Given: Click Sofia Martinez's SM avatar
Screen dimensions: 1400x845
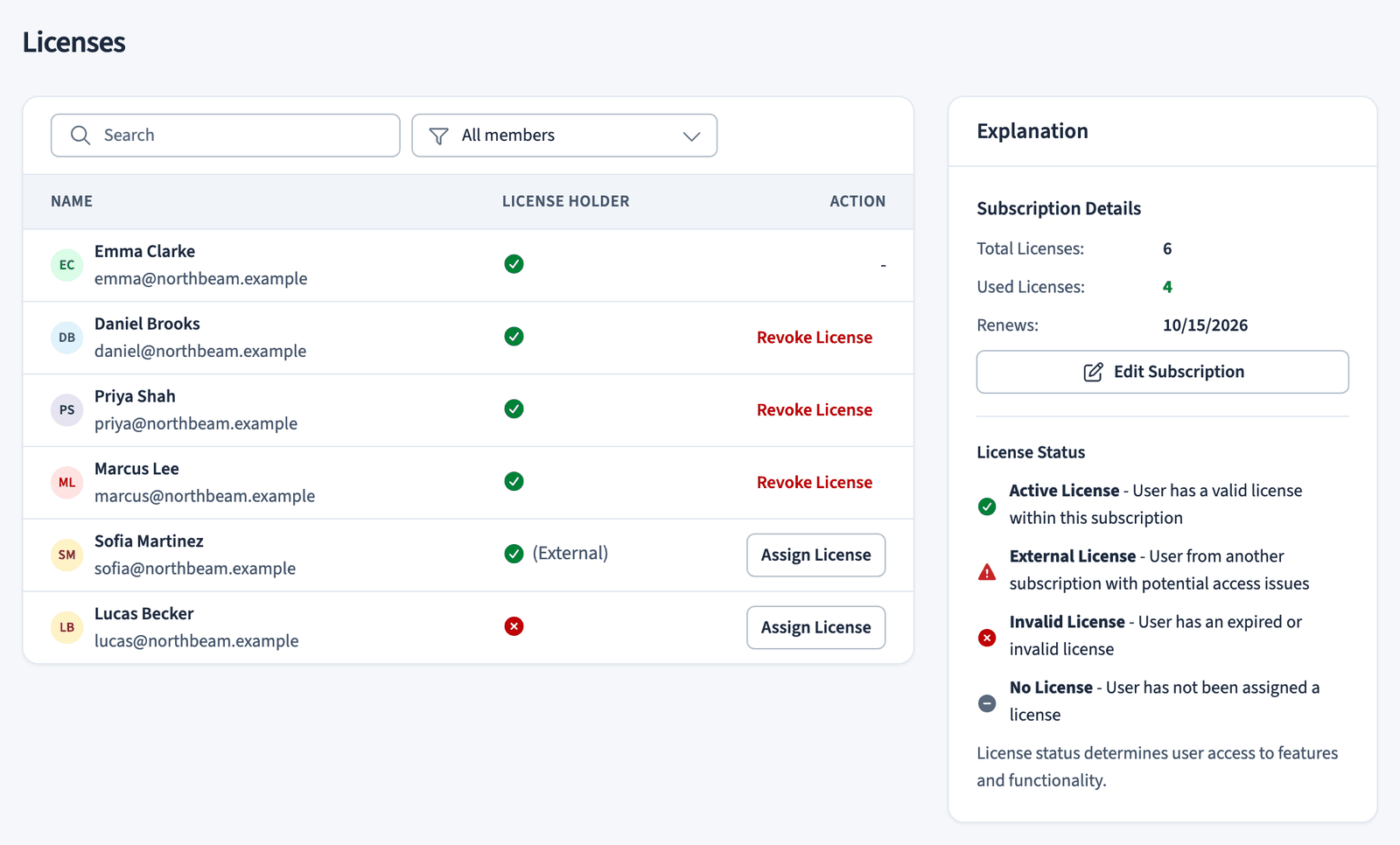Looking at the screenshot, I should (67, 555).
